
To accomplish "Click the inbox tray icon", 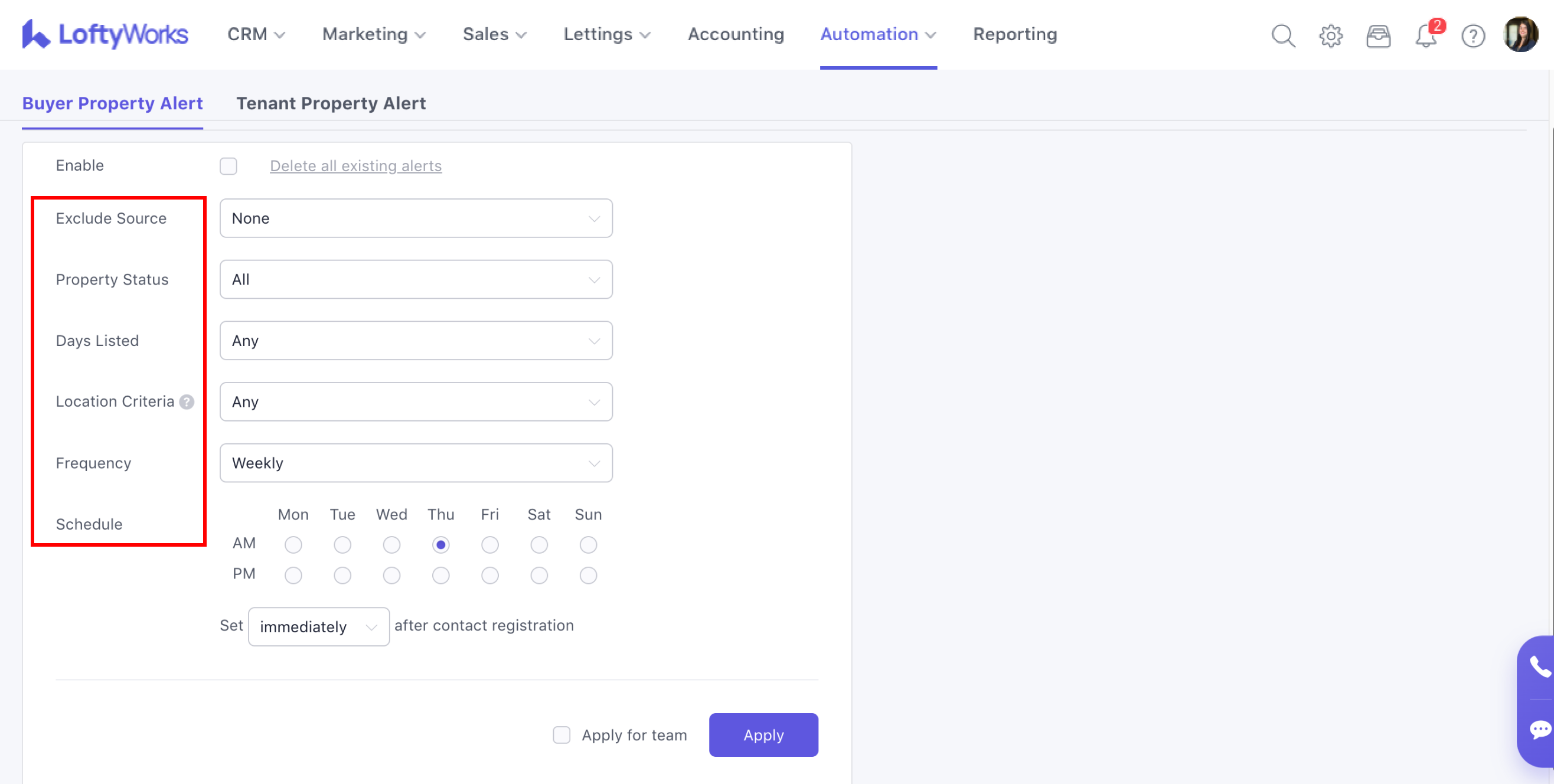I will [1378, 35].
